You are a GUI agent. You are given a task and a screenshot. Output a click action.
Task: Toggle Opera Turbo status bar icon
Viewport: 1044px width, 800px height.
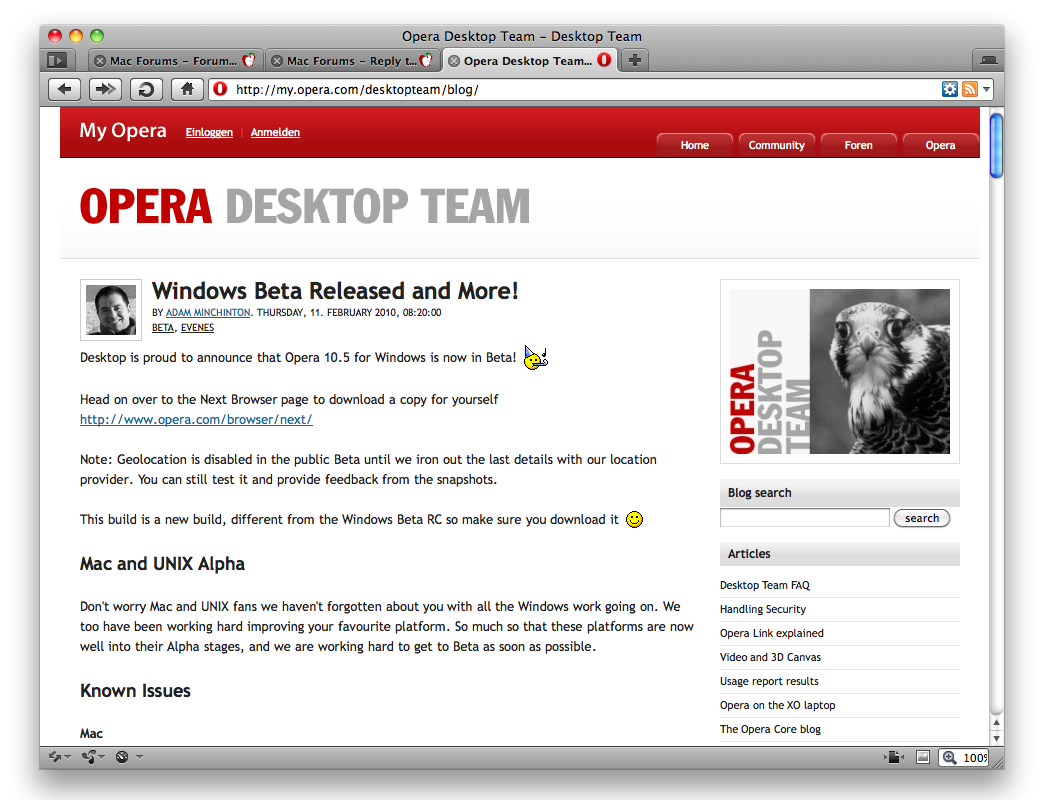pyautogui.click(x=122, y=756)
